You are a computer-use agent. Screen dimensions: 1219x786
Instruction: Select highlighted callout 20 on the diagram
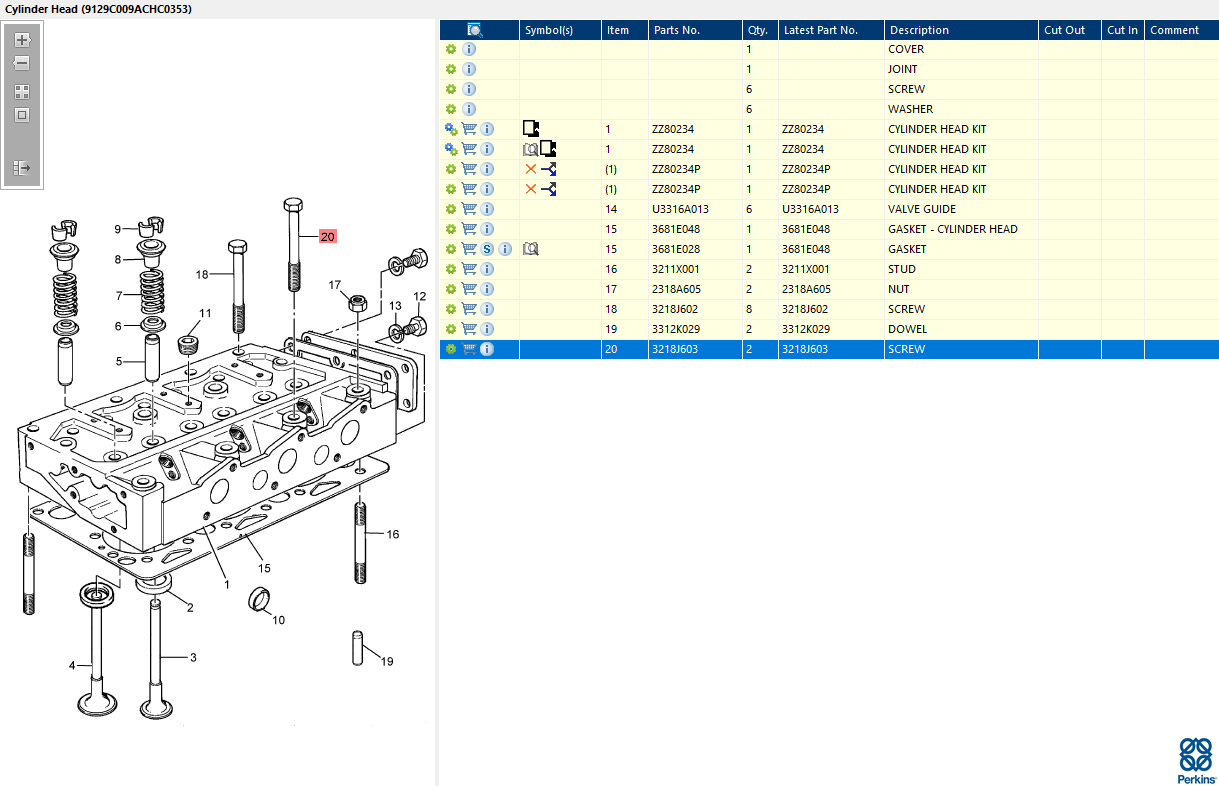328,237
